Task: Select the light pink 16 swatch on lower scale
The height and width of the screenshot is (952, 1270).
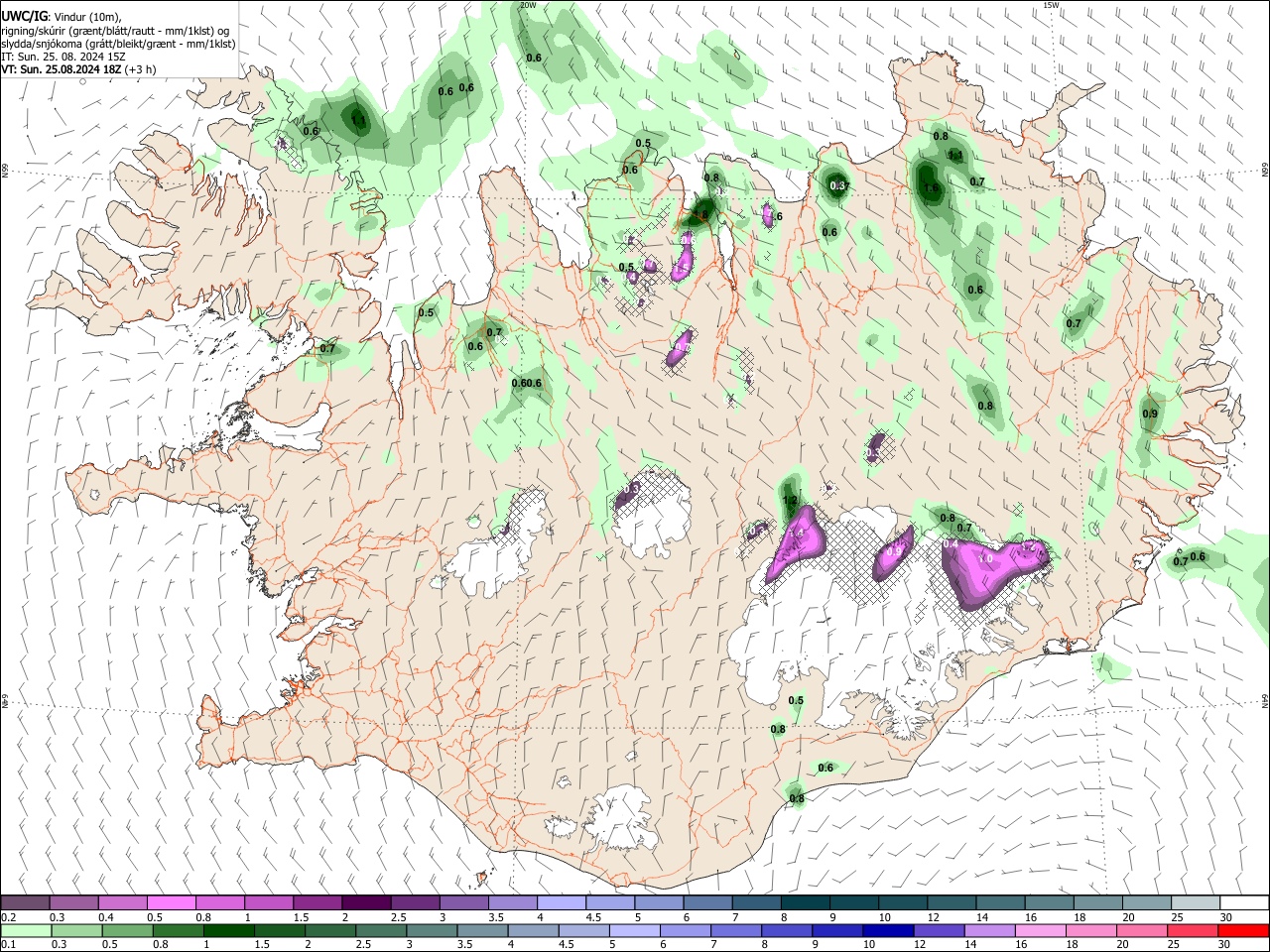Action: (x=1041, y=930)
